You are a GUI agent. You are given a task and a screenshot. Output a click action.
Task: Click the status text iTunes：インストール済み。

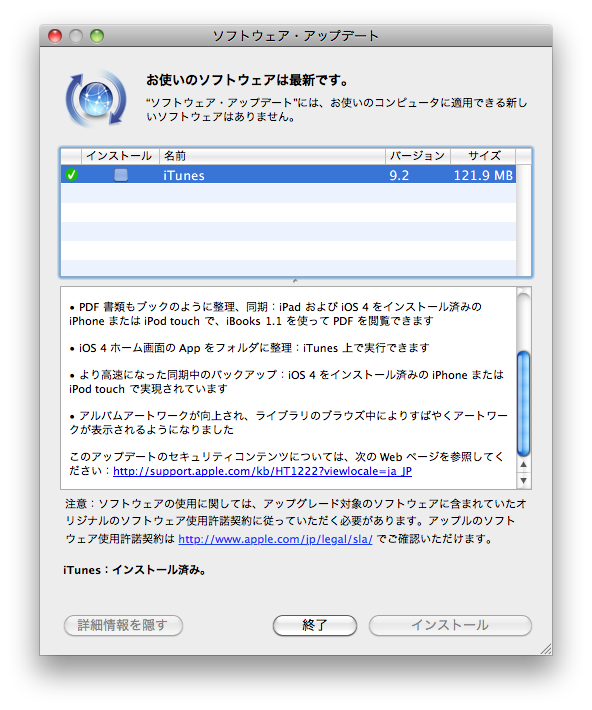(x=135, y=570)
